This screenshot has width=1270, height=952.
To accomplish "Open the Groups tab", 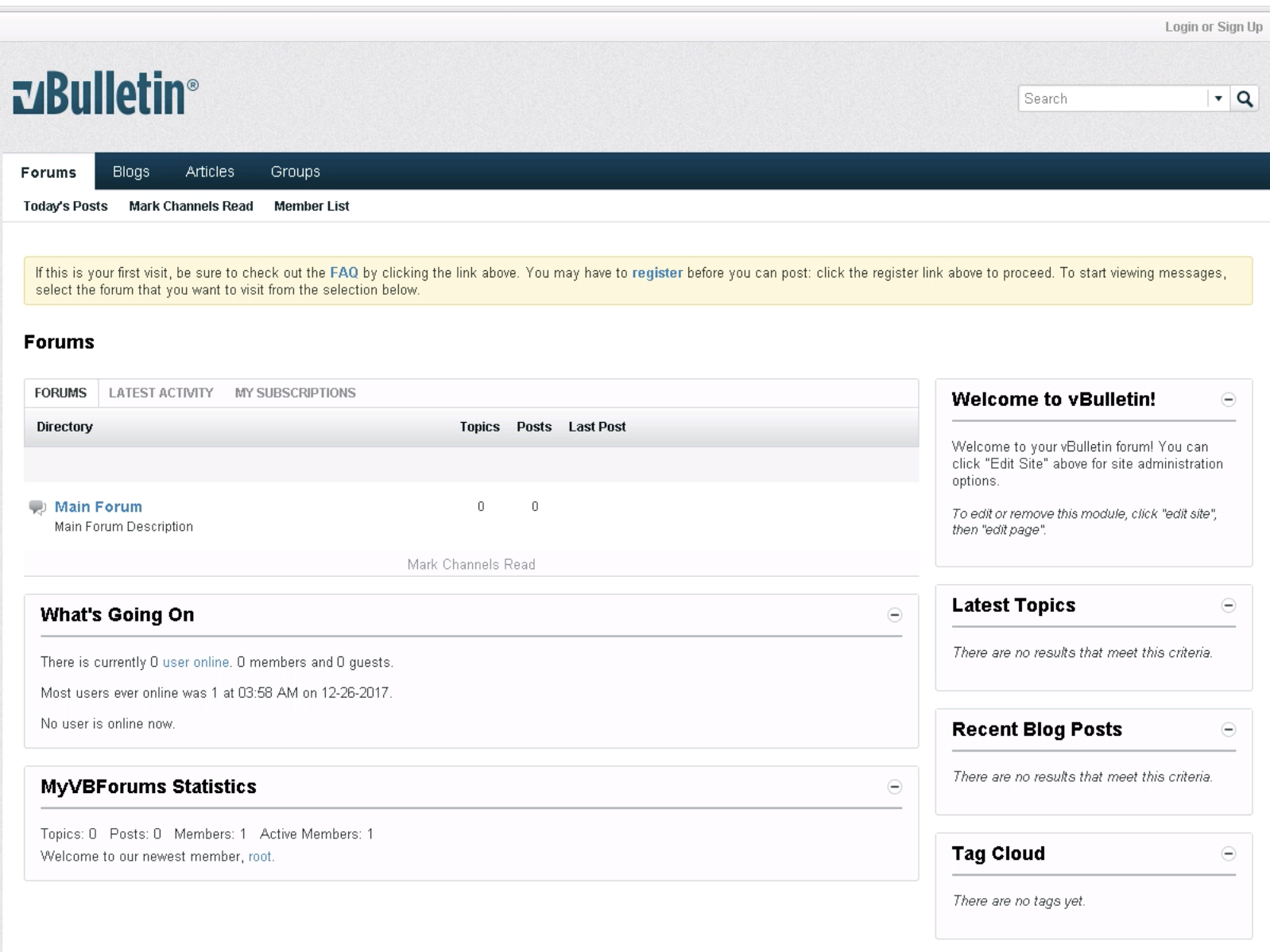I will click(x=295, y=172).
